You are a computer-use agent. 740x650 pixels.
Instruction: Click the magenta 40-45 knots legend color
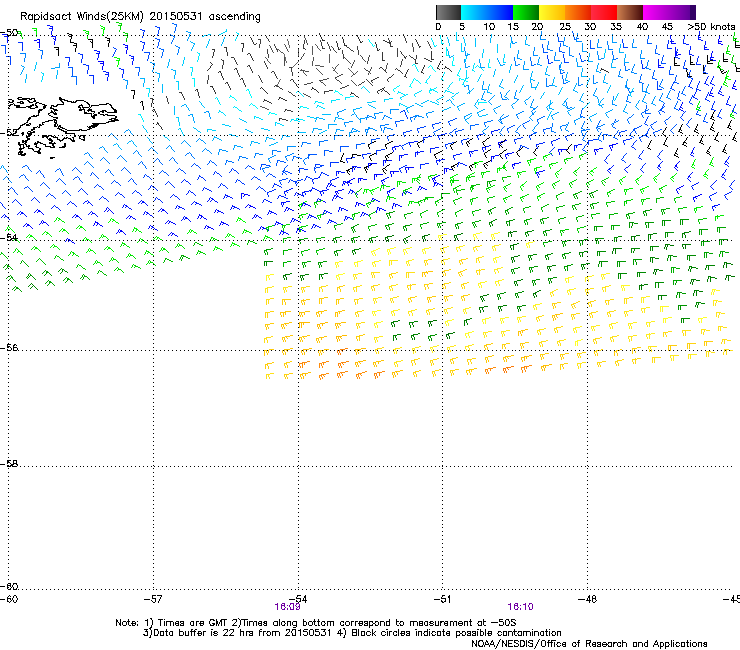coord(656,12)
